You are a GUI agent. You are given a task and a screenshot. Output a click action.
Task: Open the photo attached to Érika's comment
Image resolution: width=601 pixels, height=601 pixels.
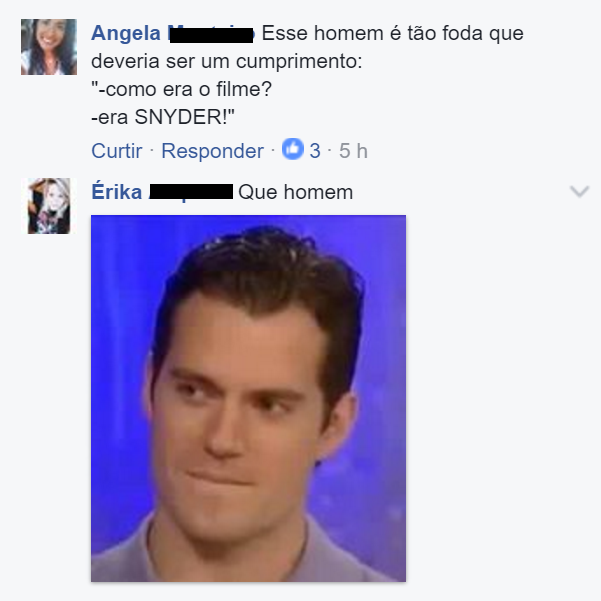click(248, 398)
